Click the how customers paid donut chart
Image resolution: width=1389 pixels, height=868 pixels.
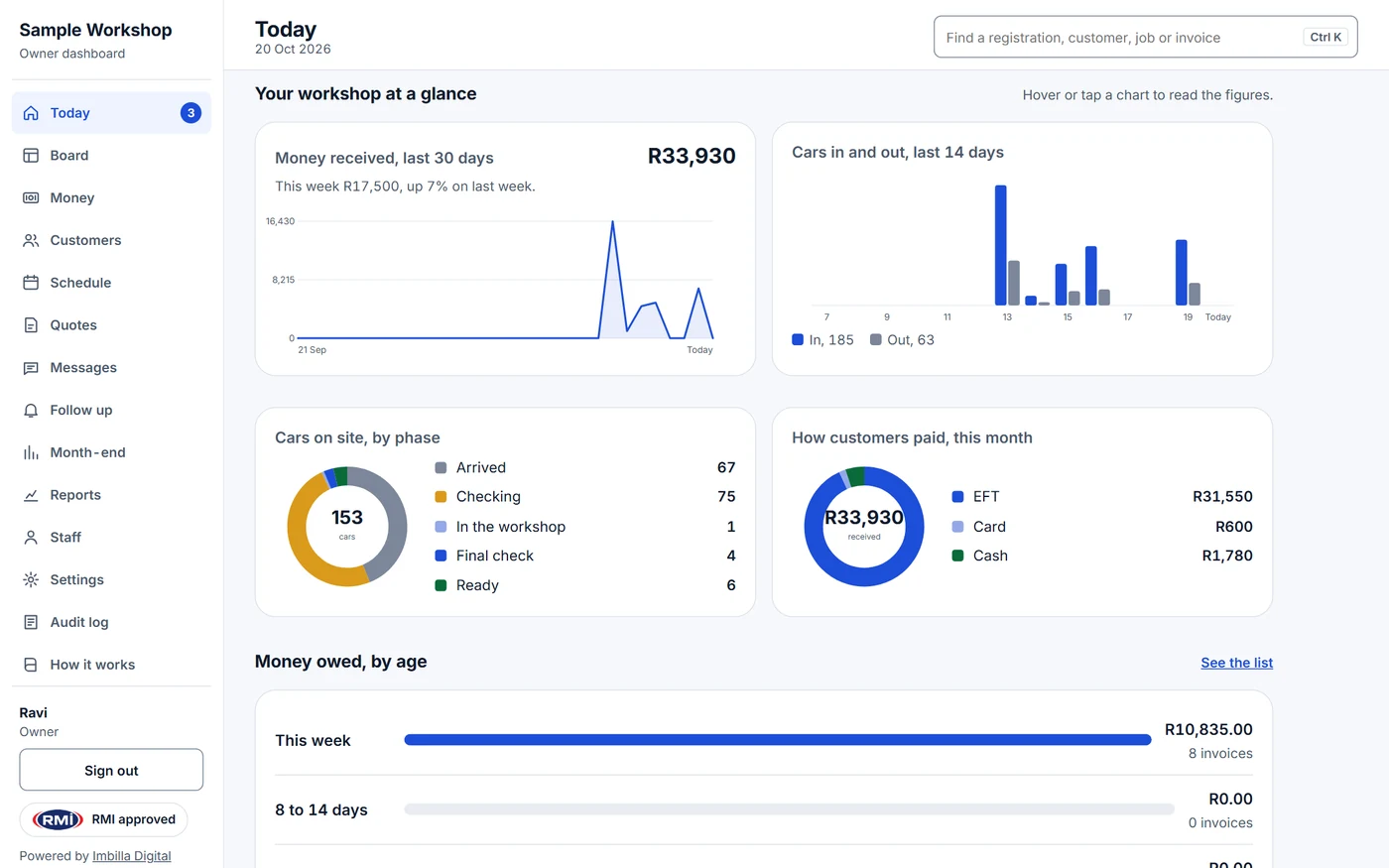pyautogui.click(x=864, y=527)
